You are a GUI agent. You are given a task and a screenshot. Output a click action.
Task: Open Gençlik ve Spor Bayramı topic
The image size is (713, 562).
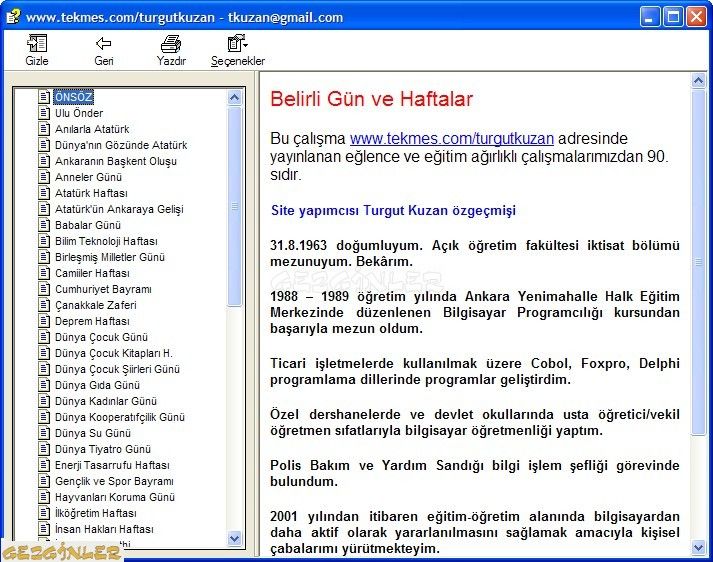[x=114, y=481]
